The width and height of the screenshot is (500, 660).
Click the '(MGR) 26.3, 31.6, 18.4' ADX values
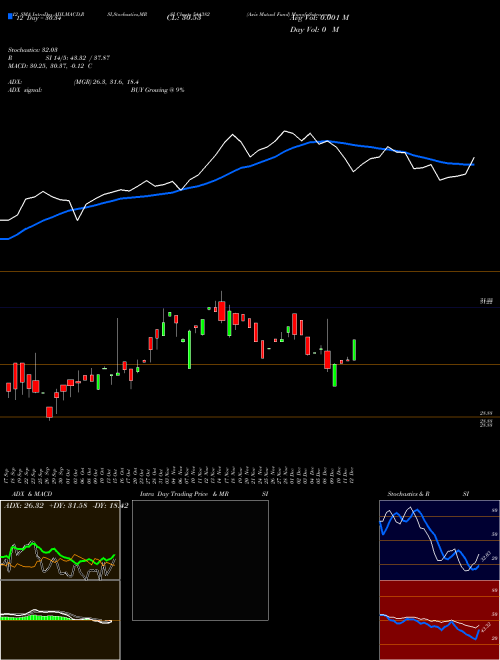(106, 82)
